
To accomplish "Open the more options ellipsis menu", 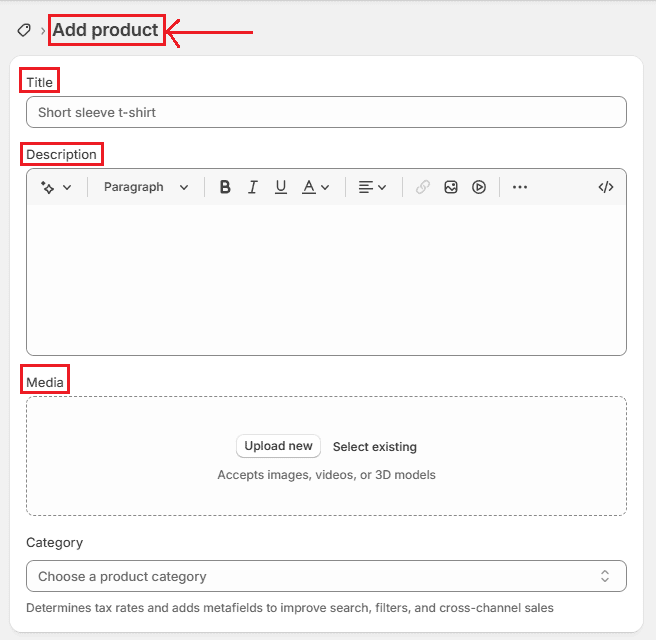I will point(520,187).
